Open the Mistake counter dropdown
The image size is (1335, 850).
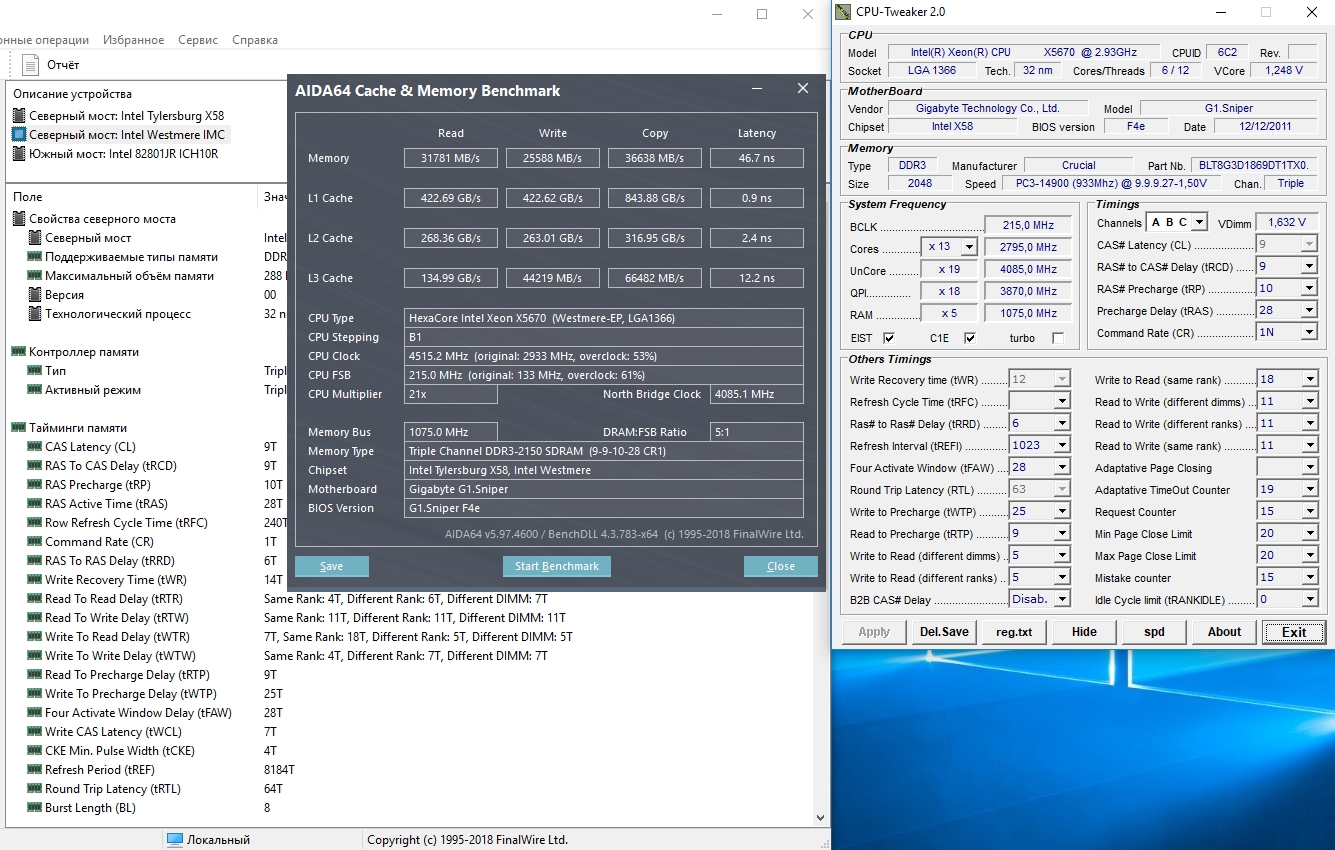pos(1308,577)
